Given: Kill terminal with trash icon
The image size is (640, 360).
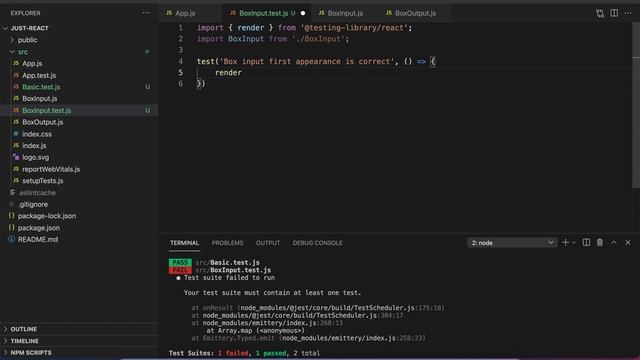Looking at the screenshot, I should pos(600,242).
